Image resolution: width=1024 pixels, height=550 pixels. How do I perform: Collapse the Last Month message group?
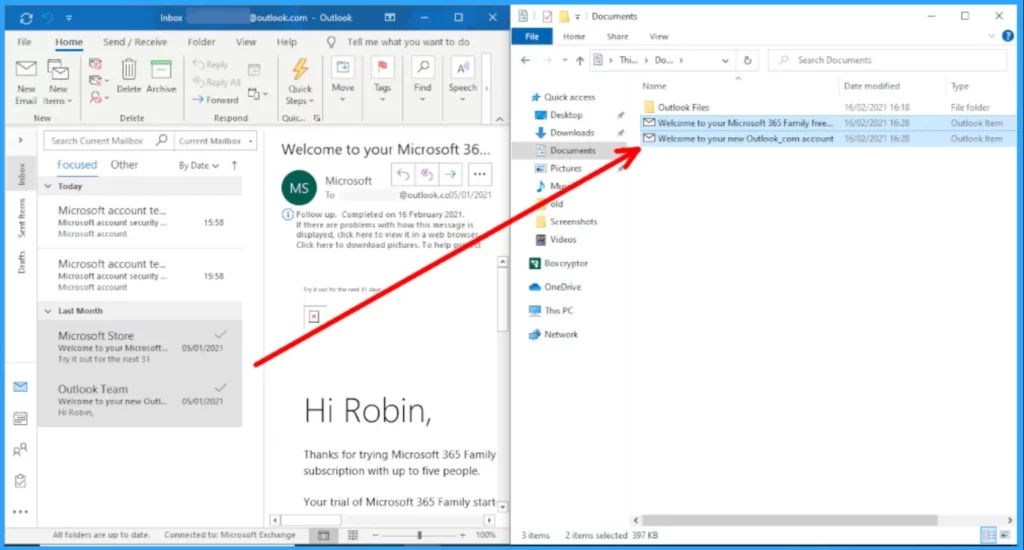pyautogui.click(x=48, y=311)
